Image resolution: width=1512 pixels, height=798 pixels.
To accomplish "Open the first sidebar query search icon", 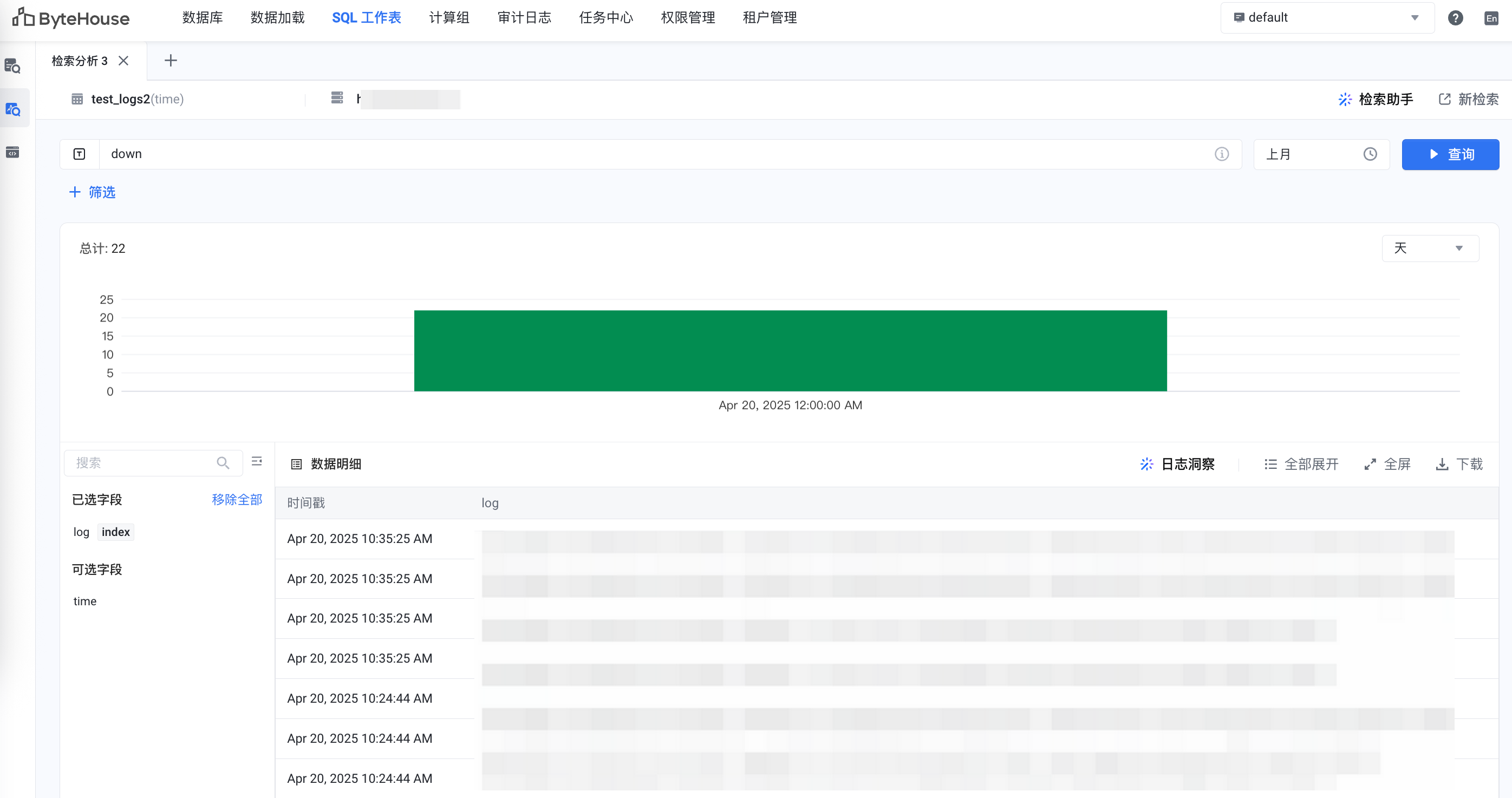I will (x=13, y=66).
